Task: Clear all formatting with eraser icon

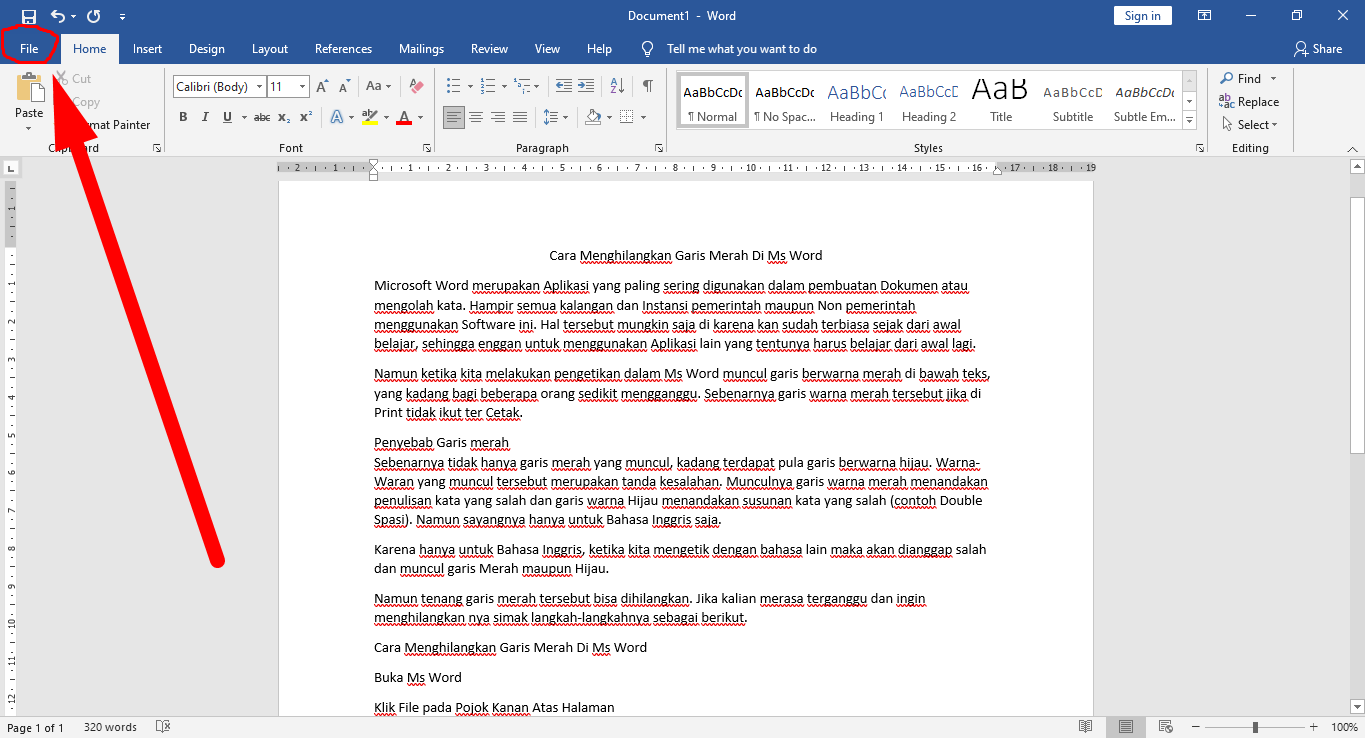Action: (417, 87)
